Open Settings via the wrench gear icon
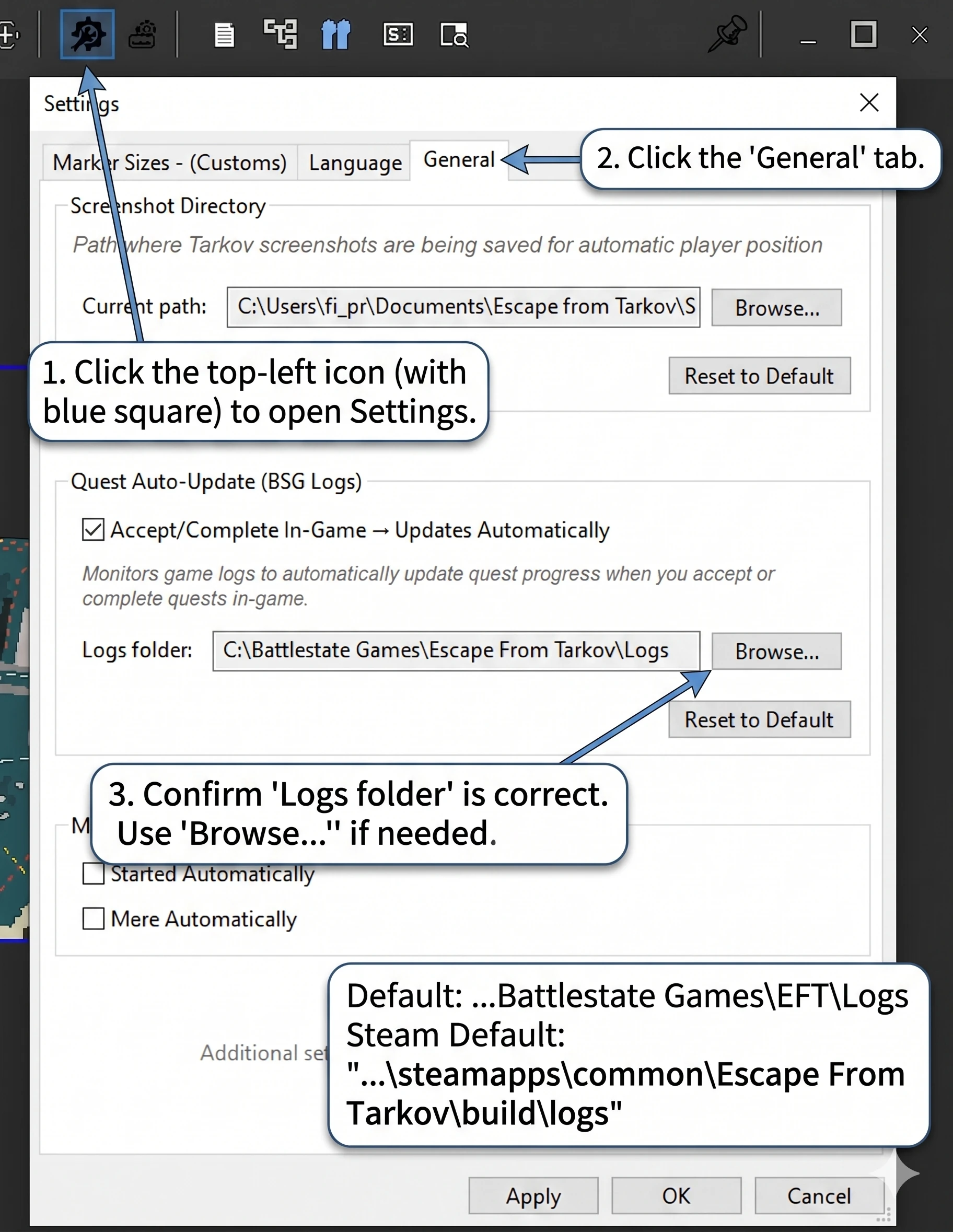The image size is (953, 1232). coord(87,34)
